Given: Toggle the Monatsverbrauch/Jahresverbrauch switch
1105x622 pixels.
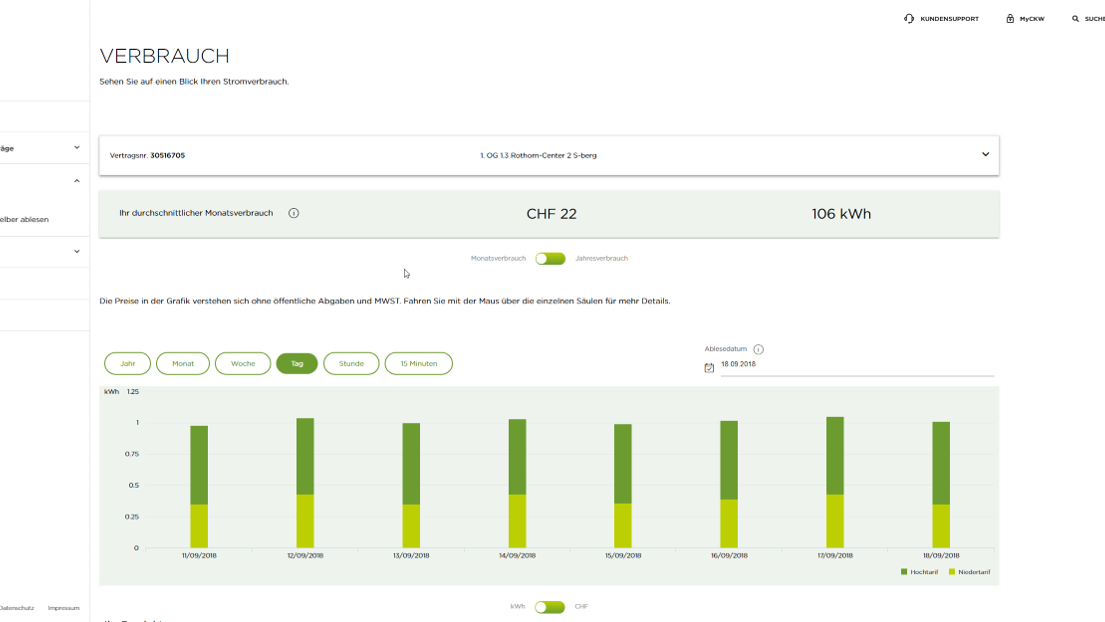Looking at the screenshot, I should point(550,259).
